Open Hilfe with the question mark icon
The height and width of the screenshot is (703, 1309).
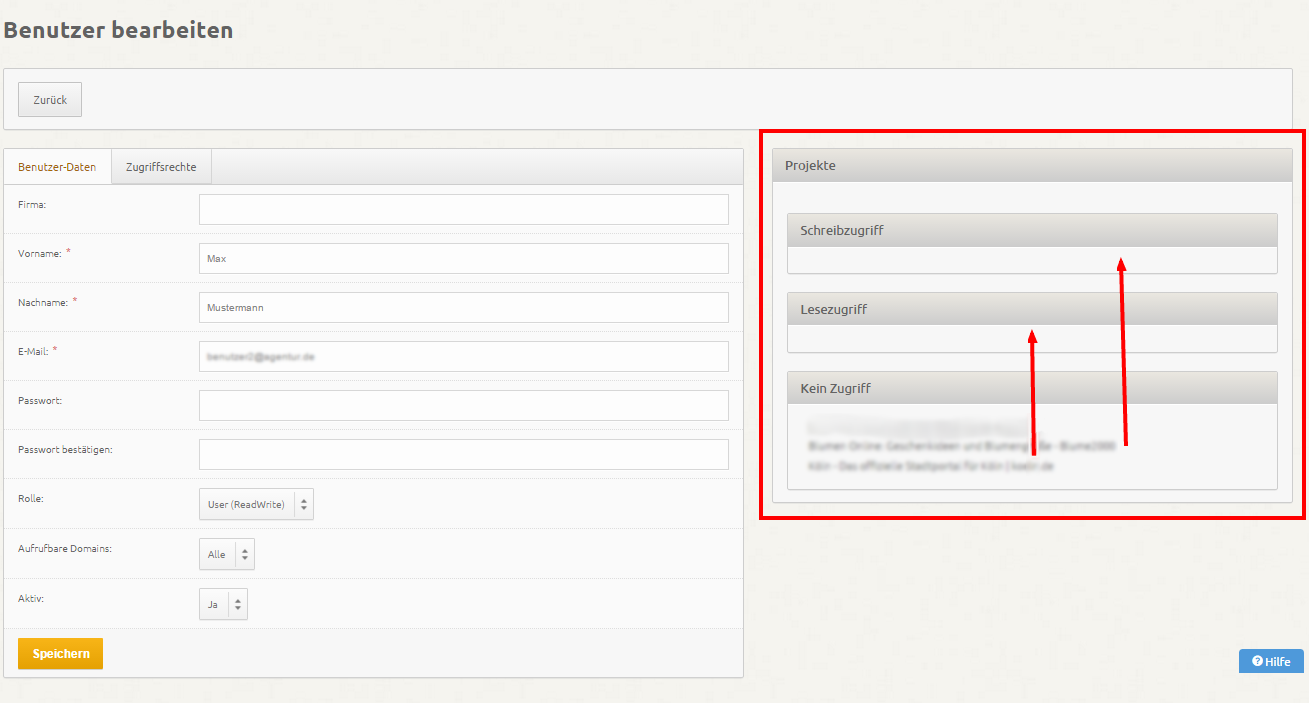click(x=1271, y=661)
